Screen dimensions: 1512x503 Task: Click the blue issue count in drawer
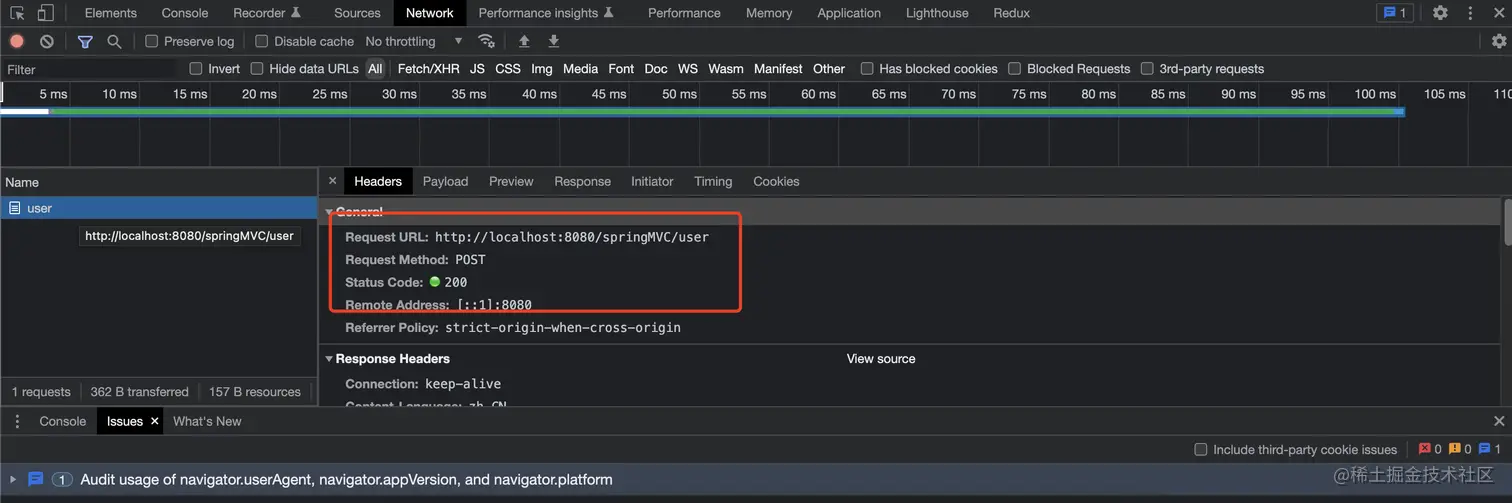point(1490,449)
